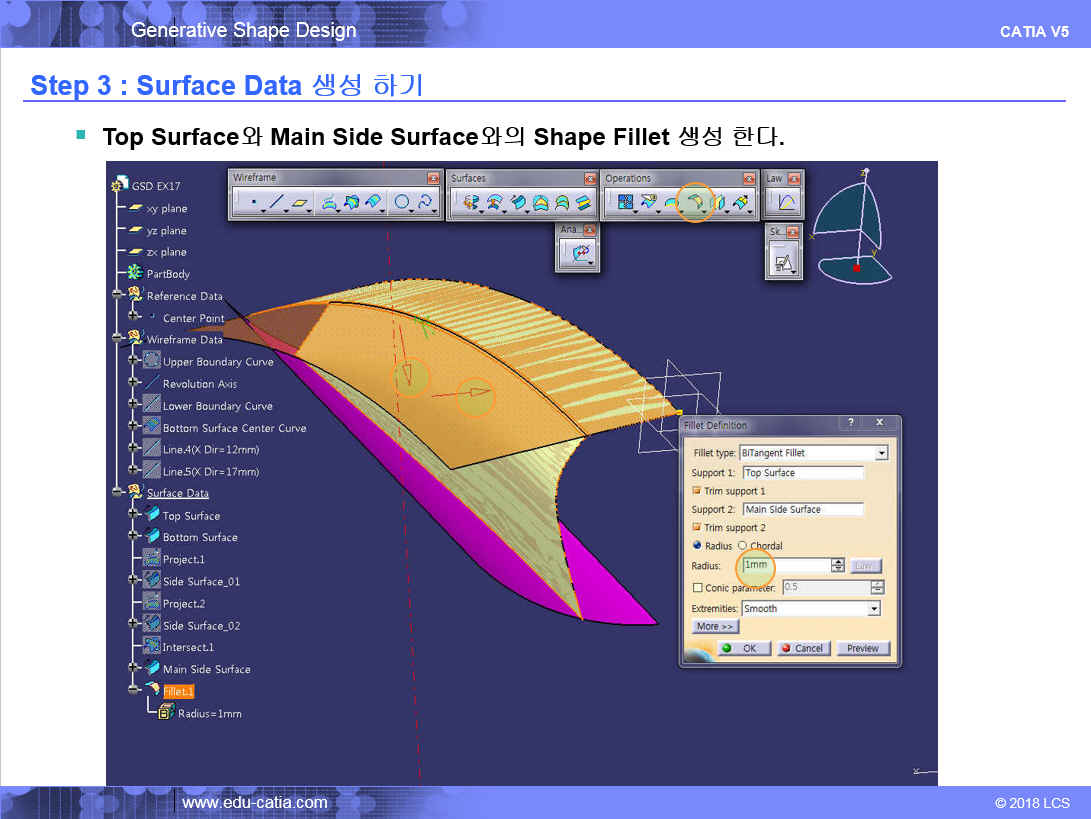This screenshot has width=1091, height=819.
Task: Select the Join tool in Operations toolbar
Action: (626, 202)
